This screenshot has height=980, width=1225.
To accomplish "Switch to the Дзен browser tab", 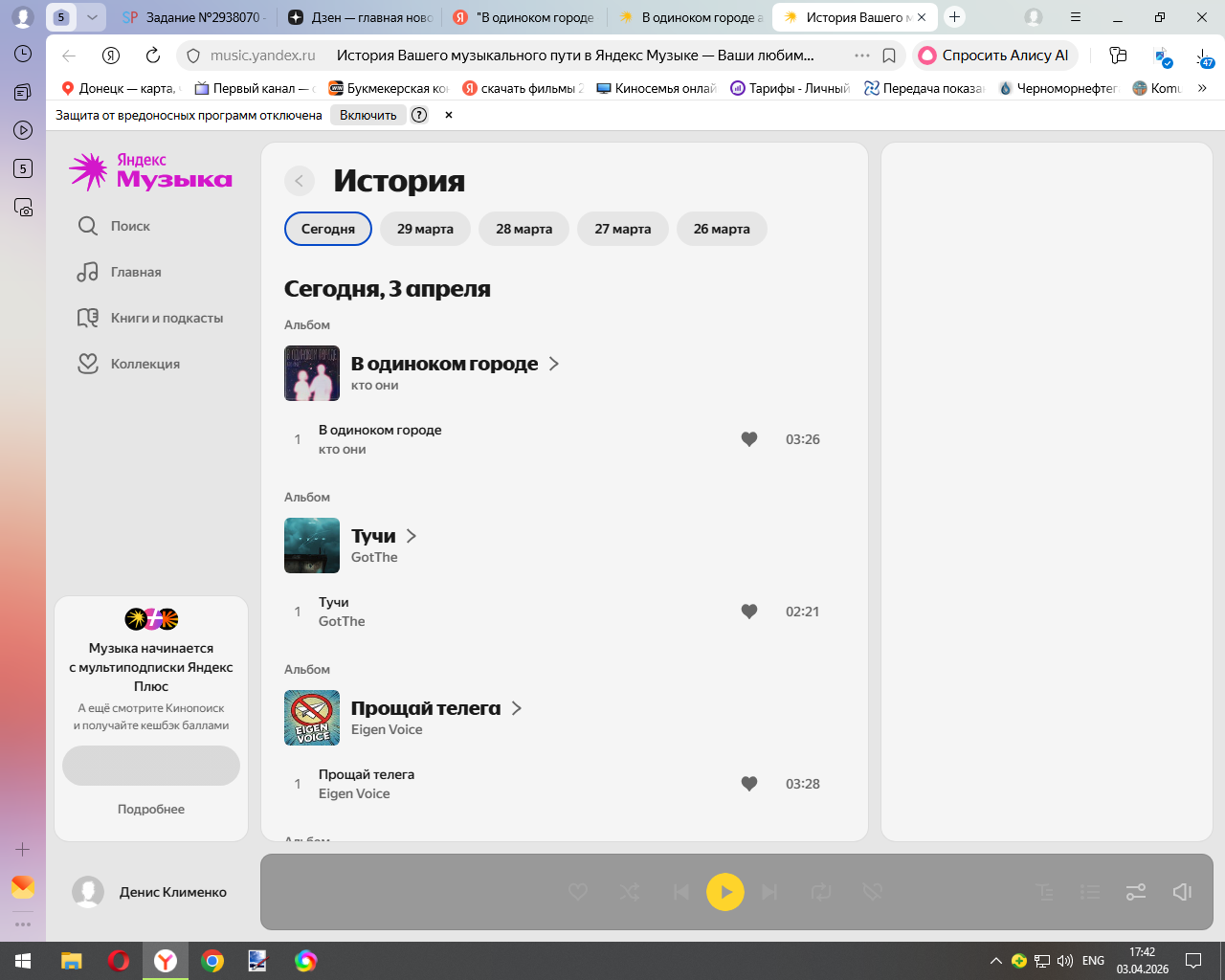I will tap(360, 17).
